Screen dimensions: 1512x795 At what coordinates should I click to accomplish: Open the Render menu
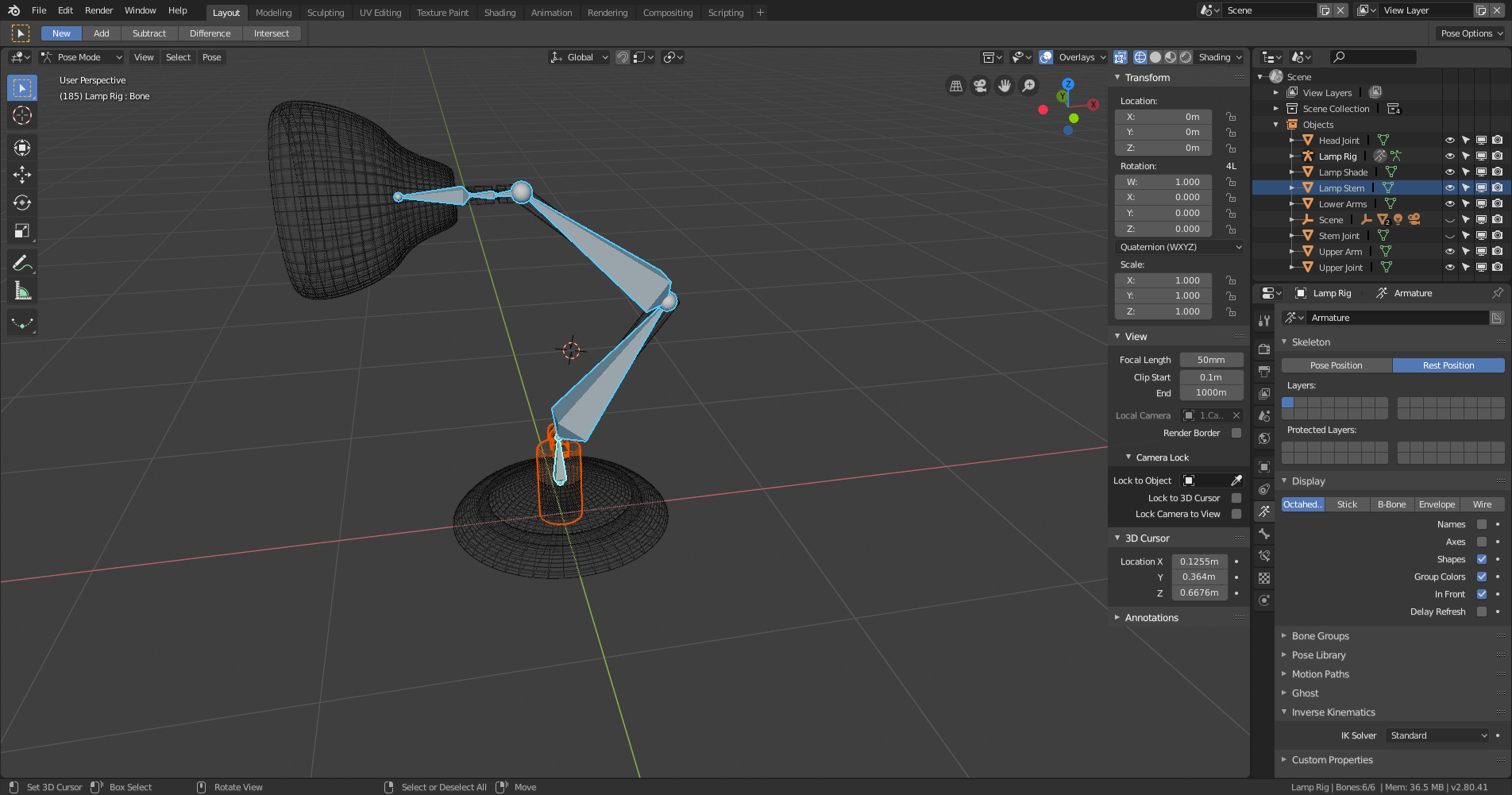[98, 10]
